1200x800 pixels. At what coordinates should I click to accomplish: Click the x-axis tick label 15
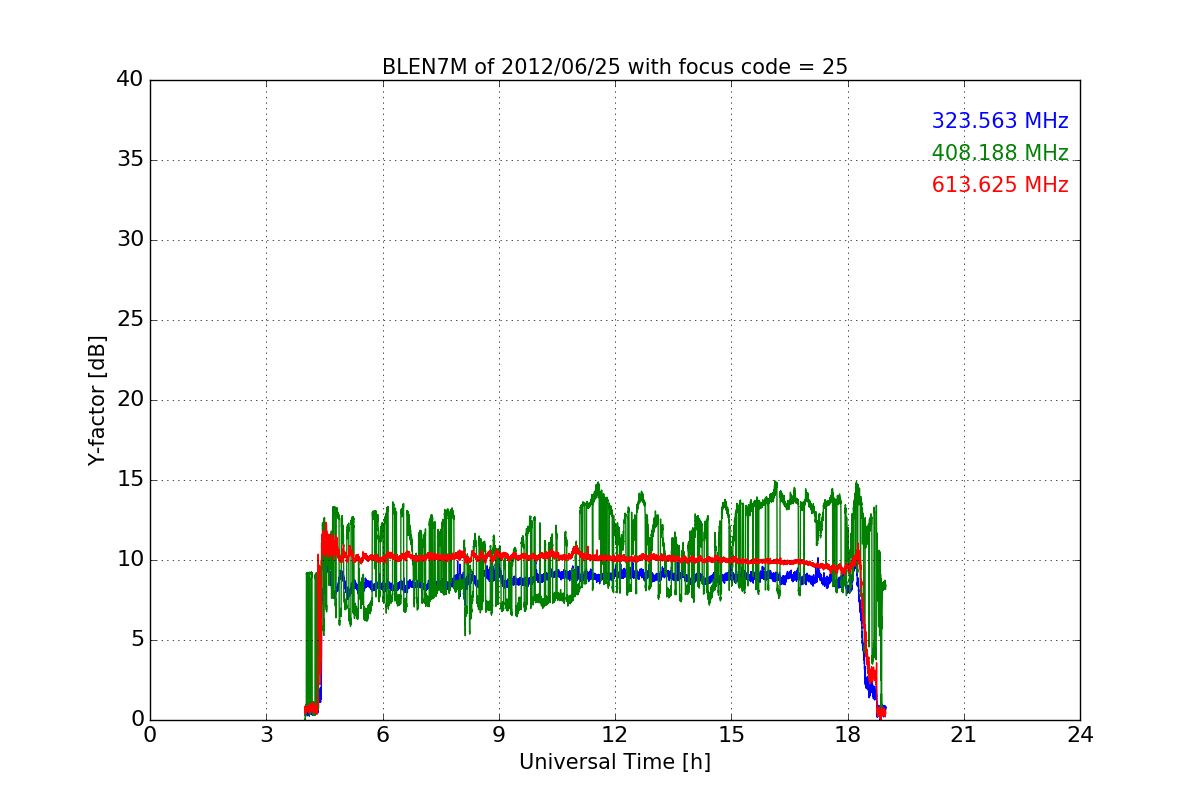coord(731,734)
